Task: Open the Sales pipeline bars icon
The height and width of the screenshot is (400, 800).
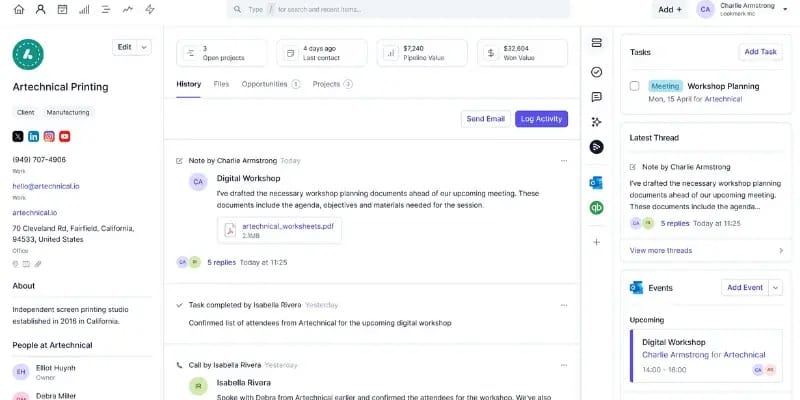Action: click(84, 9)
